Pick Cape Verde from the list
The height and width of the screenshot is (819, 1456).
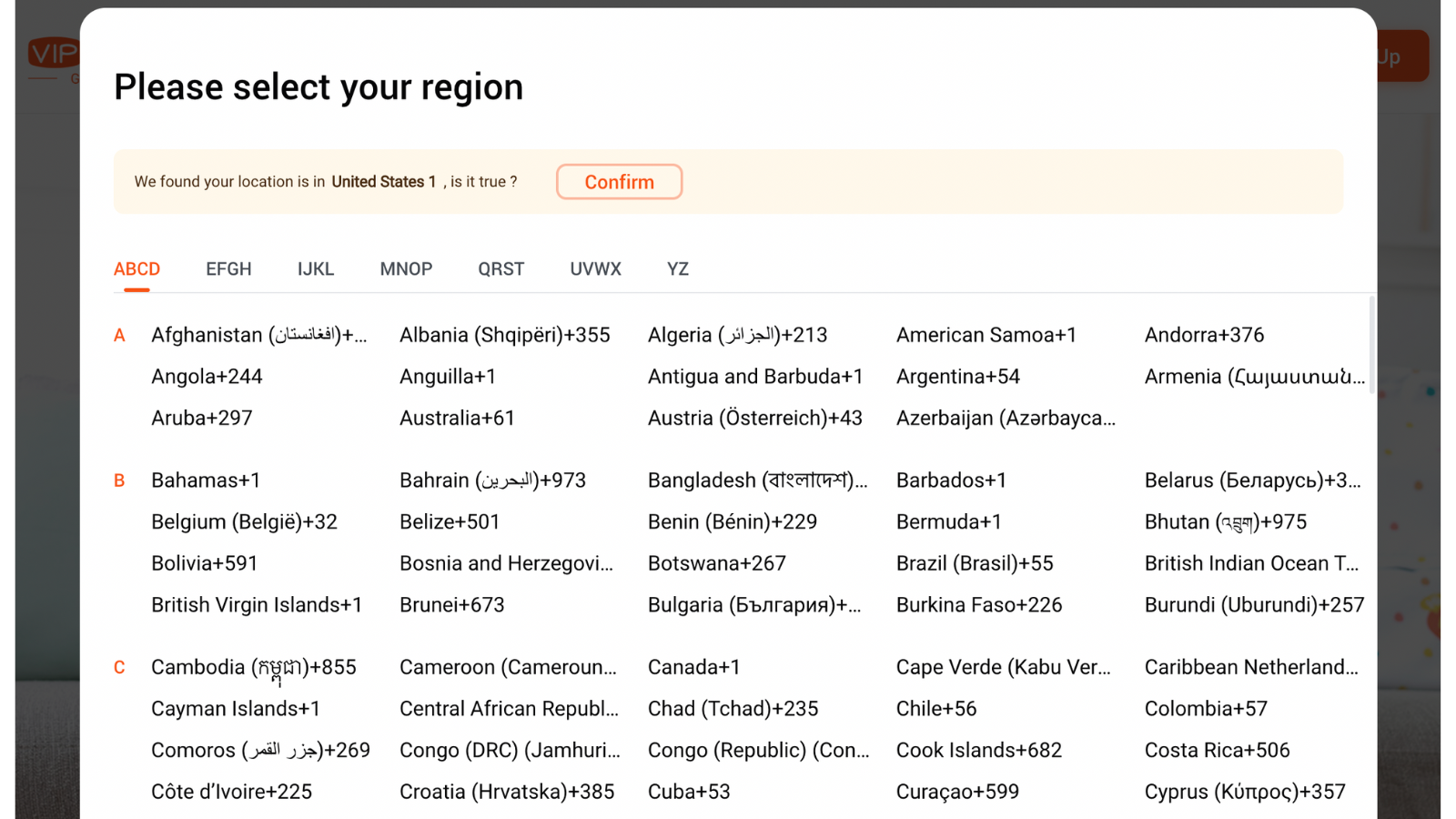click(1004, 668)
